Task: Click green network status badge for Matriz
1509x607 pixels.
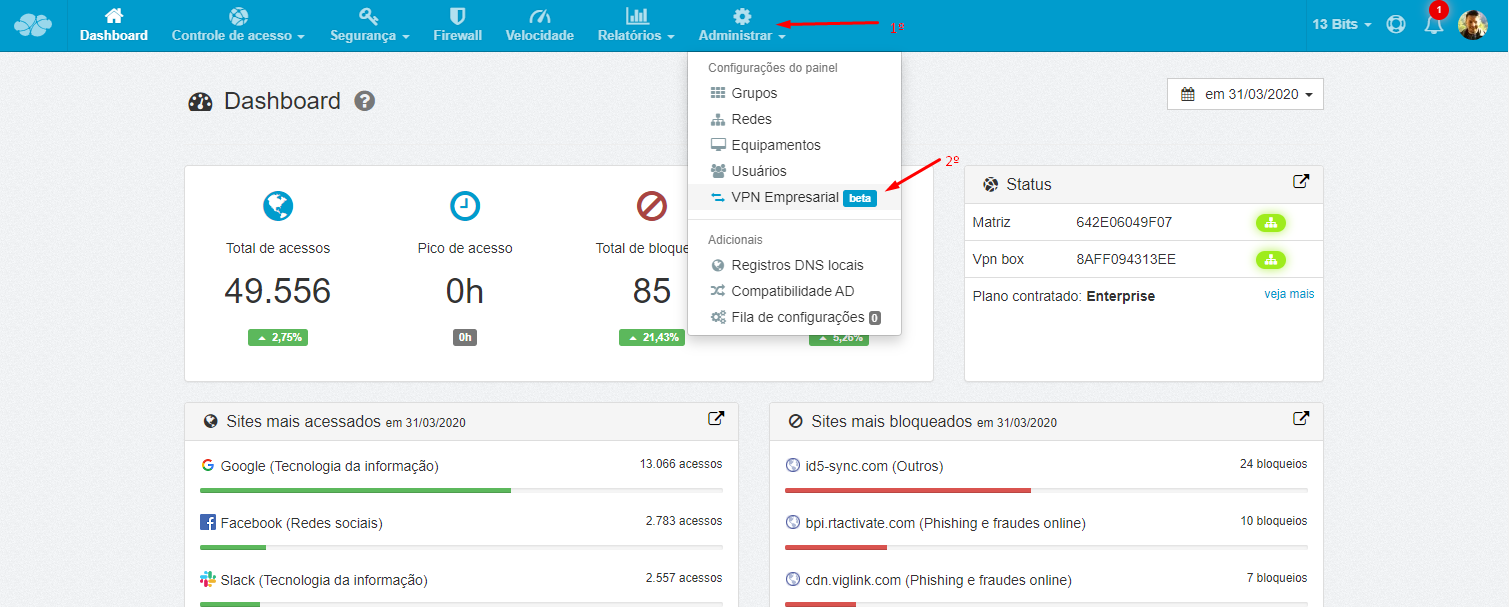Action: pos(1271,222)
